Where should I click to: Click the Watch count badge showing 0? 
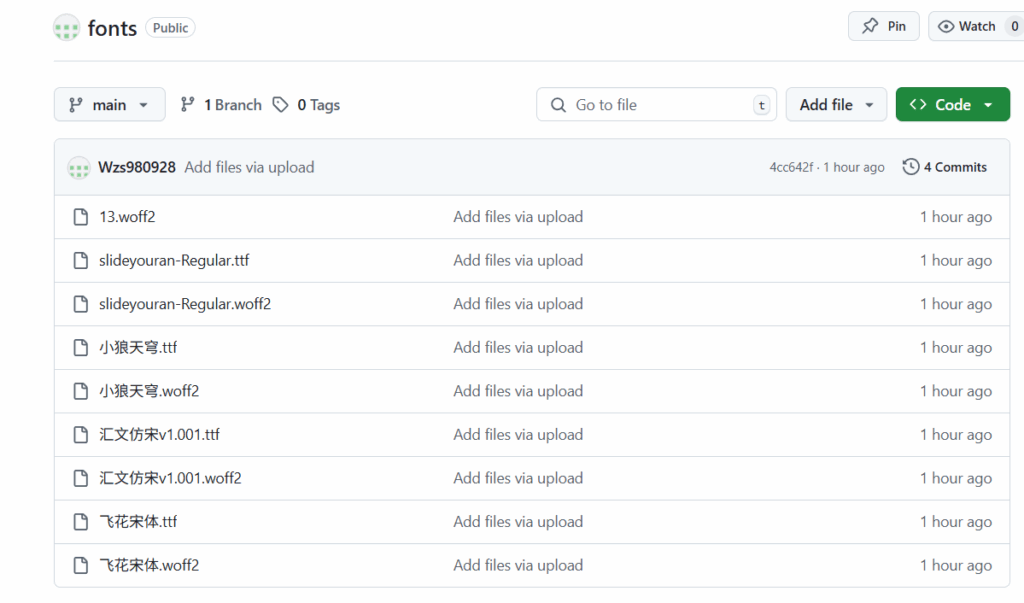tap(1014, 26)
